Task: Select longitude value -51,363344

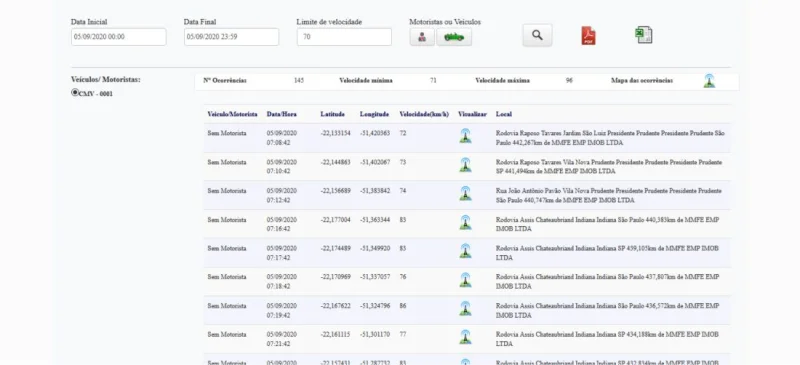Action: [x=374, y=220]
